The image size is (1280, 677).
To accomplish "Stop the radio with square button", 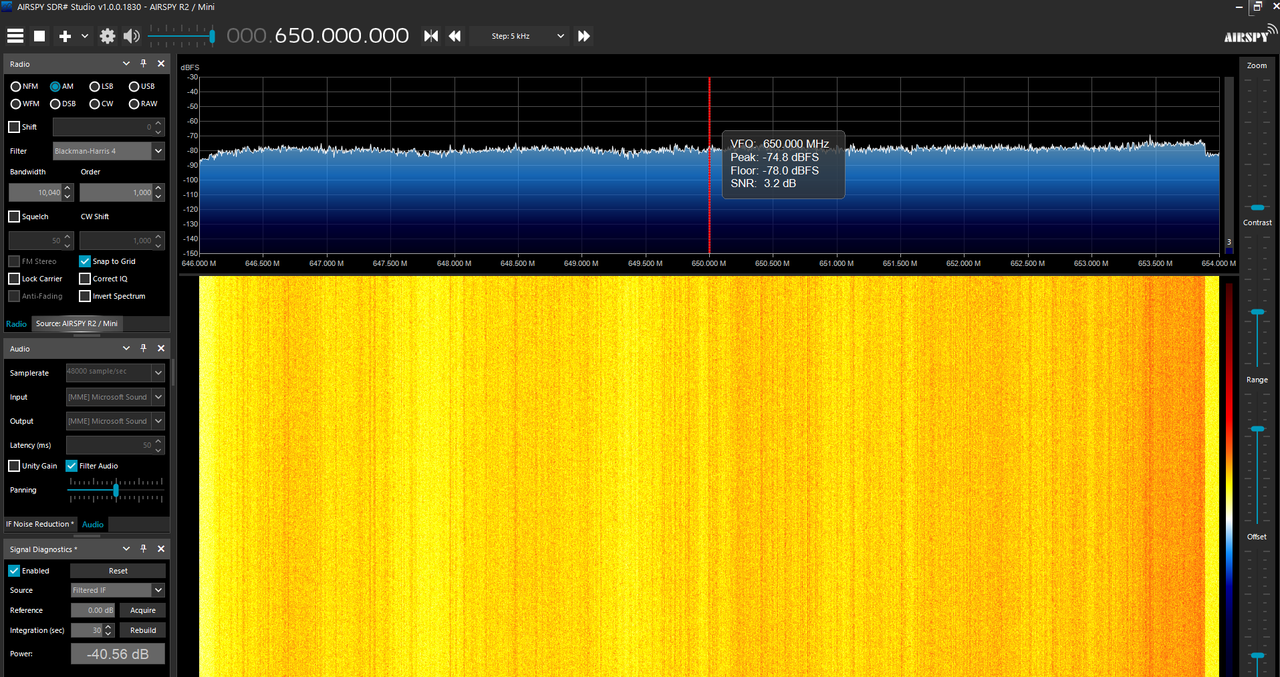I will (40, 36).
